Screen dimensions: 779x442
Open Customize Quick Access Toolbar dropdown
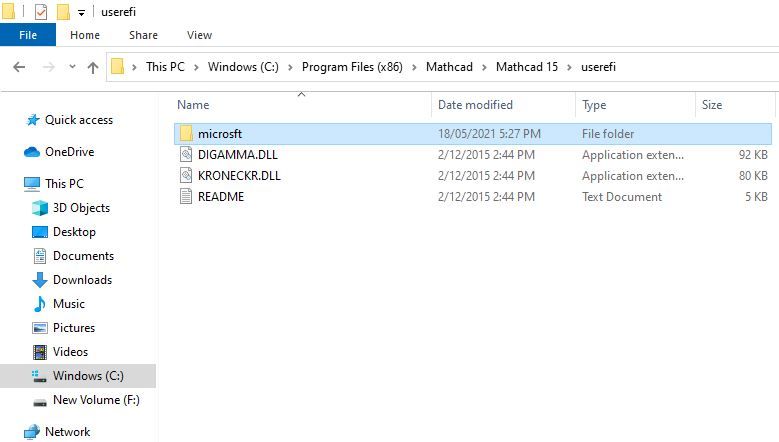(81, 12)
